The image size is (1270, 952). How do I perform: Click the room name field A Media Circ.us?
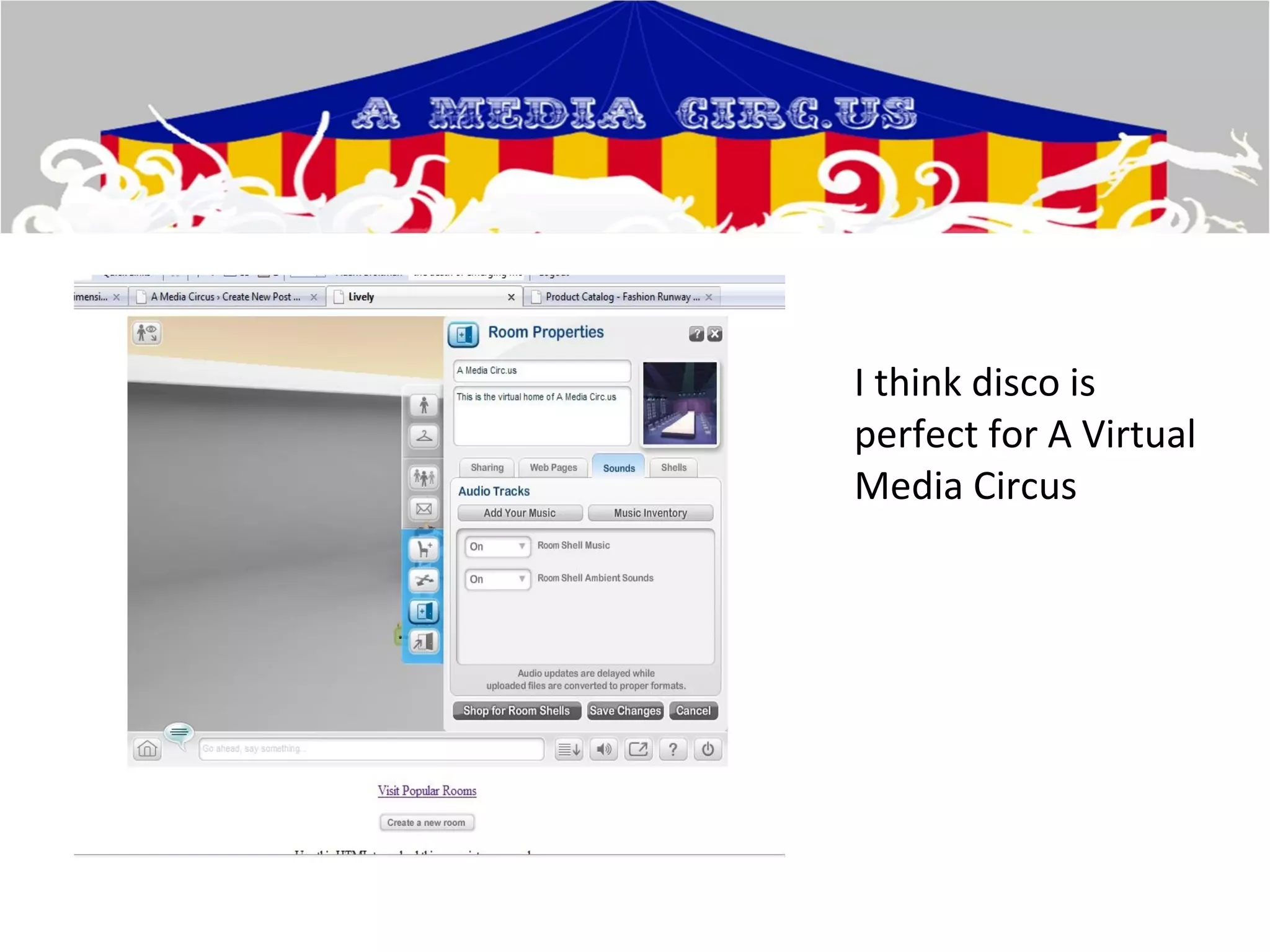point(542,371)
